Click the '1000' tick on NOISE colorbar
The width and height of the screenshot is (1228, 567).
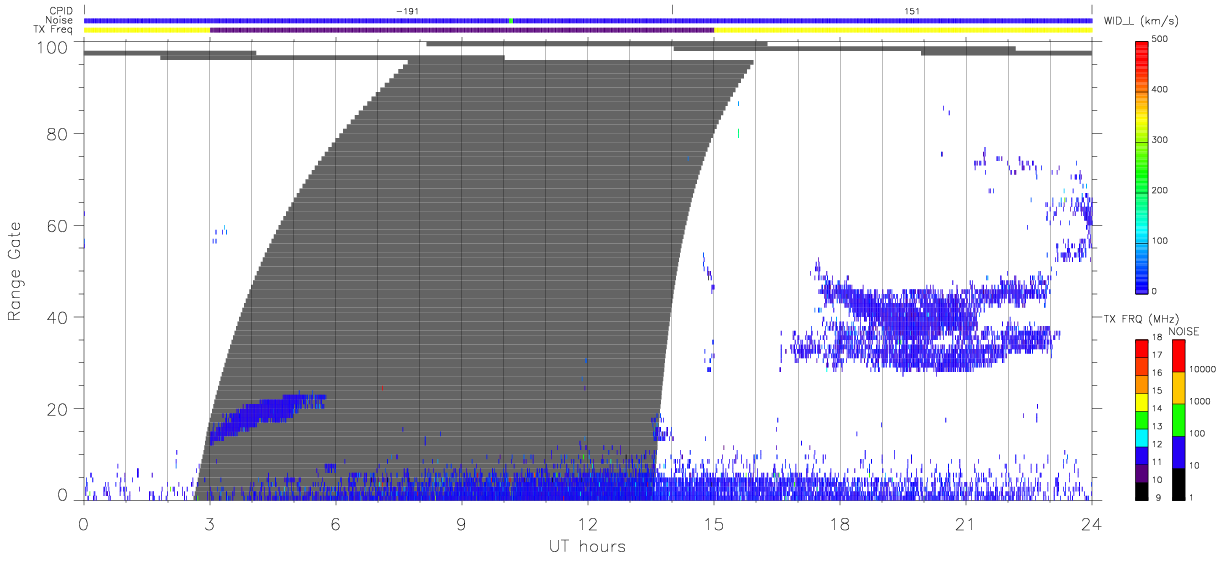click(1202, 401)
